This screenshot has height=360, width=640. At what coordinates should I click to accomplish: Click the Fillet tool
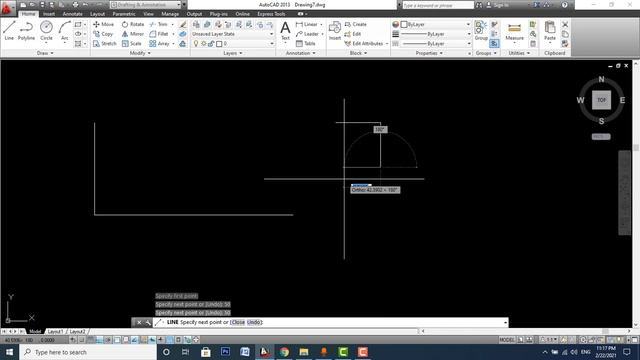[x=159, y=34]
